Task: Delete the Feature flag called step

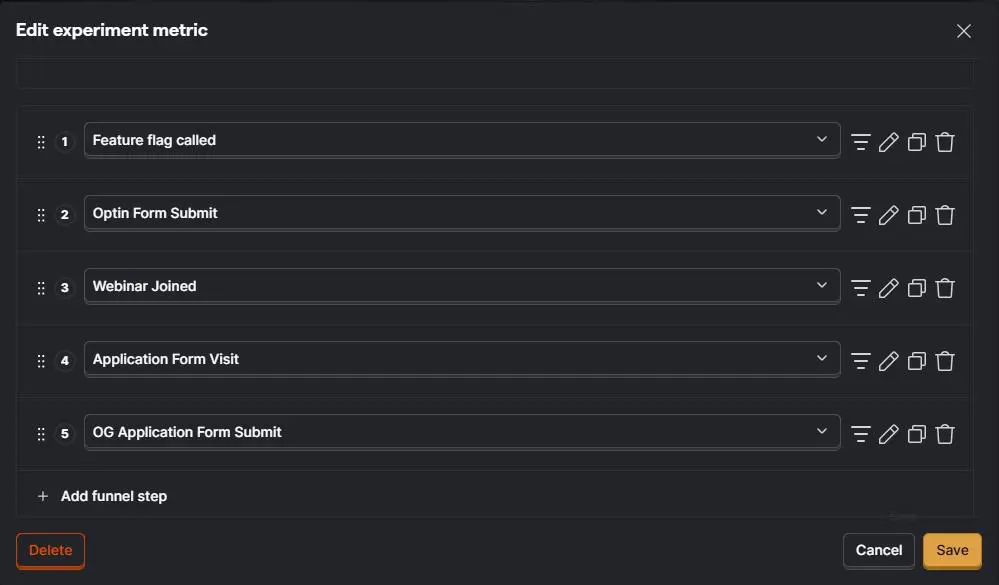Action: pos(945,141)
